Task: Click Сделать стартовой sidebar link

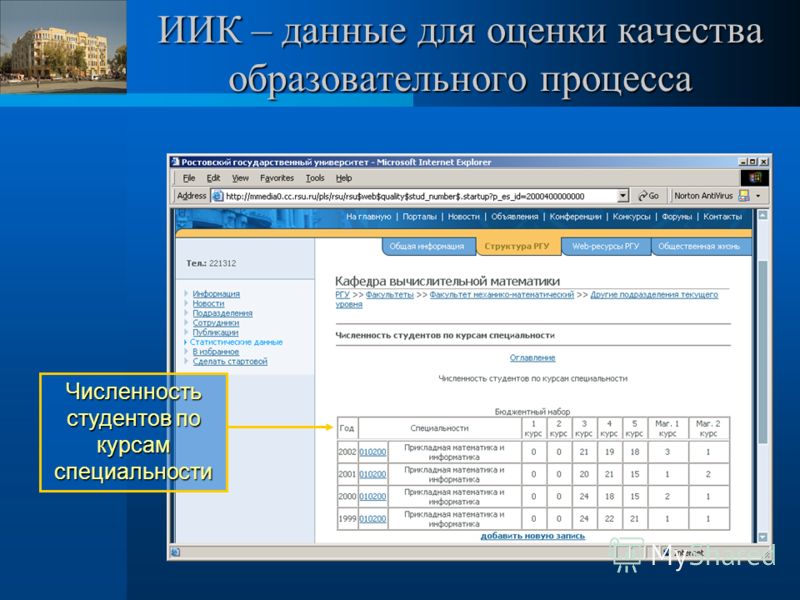Action: tap(230, 362)
